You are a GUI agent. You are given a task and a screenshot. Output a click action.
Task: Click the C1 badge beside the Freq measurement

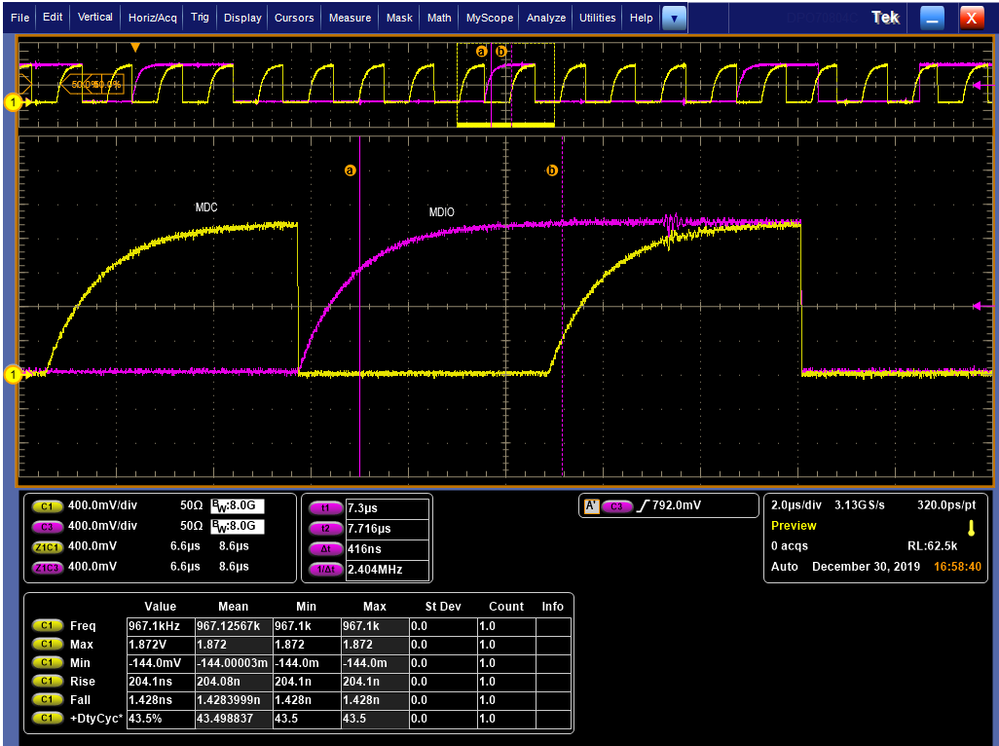coord(47,625)
